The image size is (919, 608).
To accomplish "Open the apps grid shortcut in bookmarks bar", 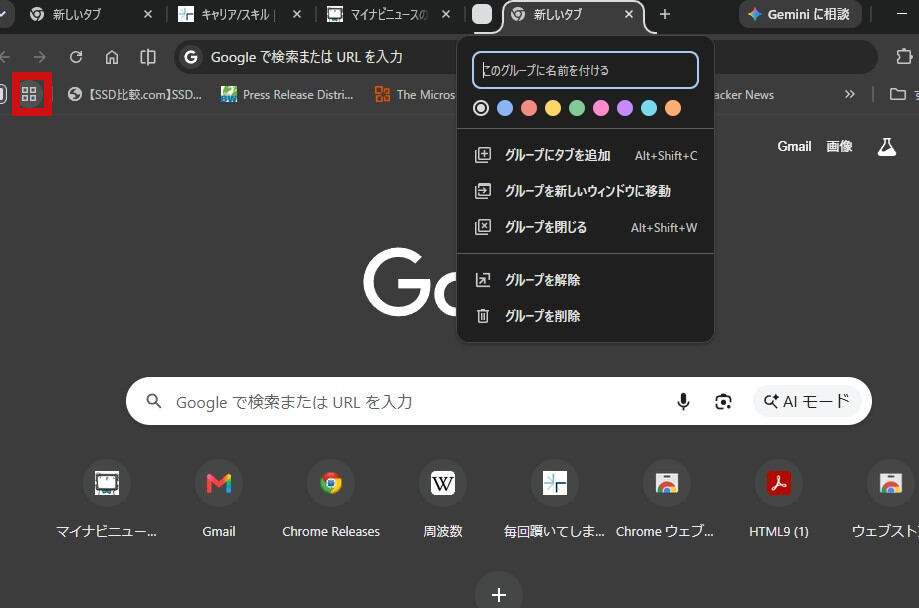I will [x=29, y=94].
